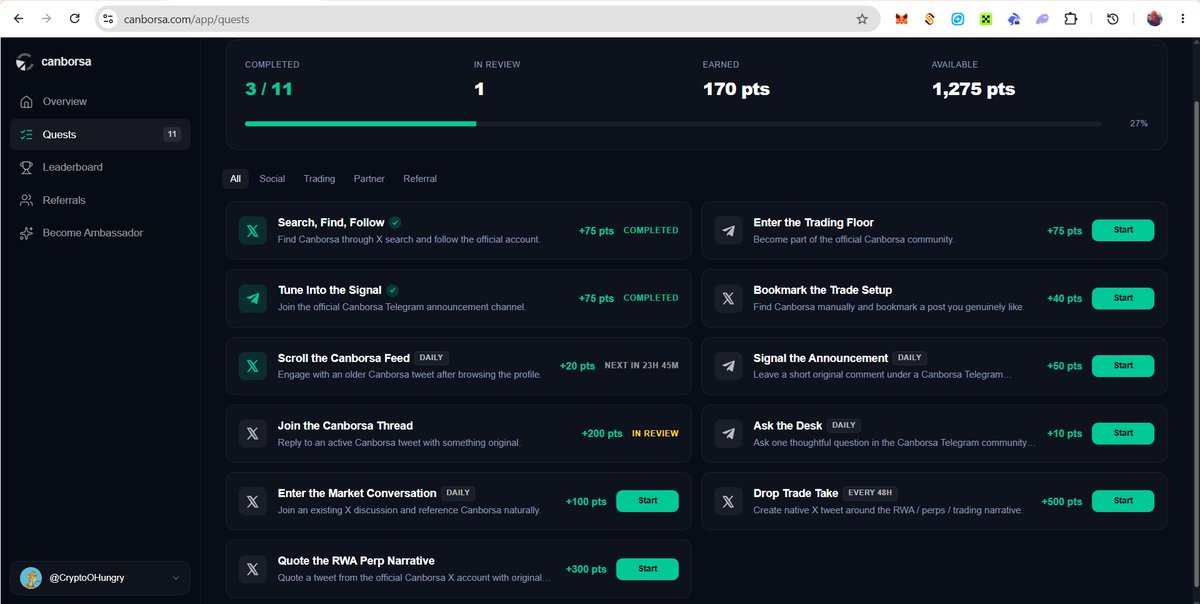The image size is (1200, 604).
Task: Click the Become Ambassador sparkle icon
Action: 26,233
